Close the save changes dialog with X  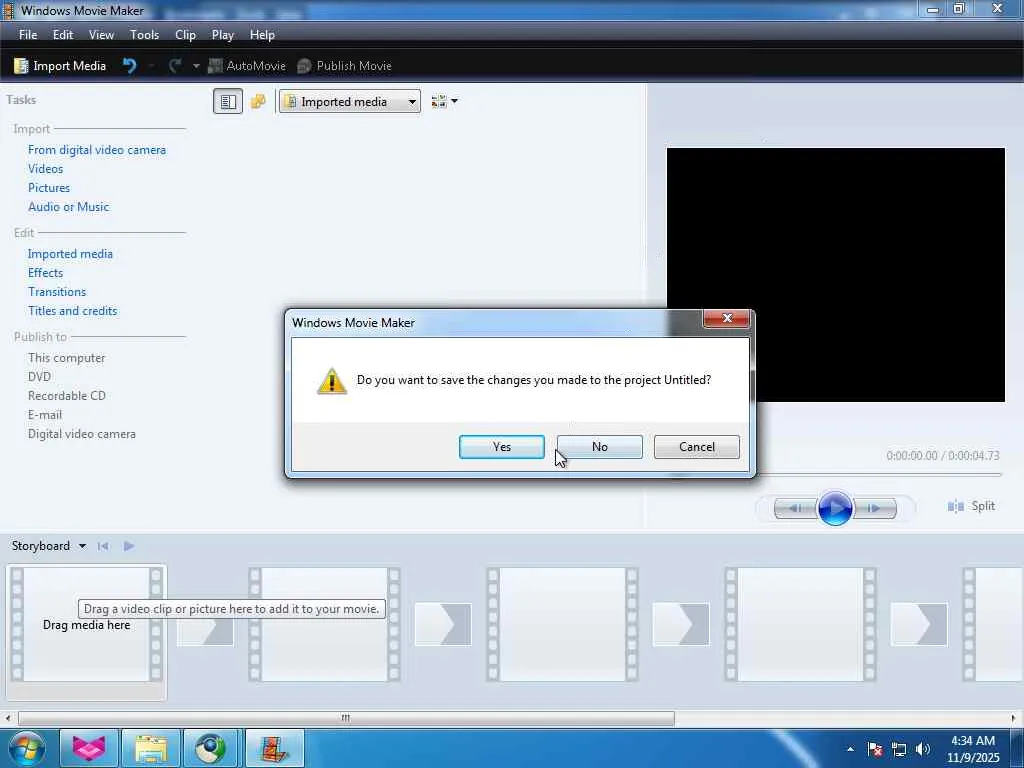point(726,318)
